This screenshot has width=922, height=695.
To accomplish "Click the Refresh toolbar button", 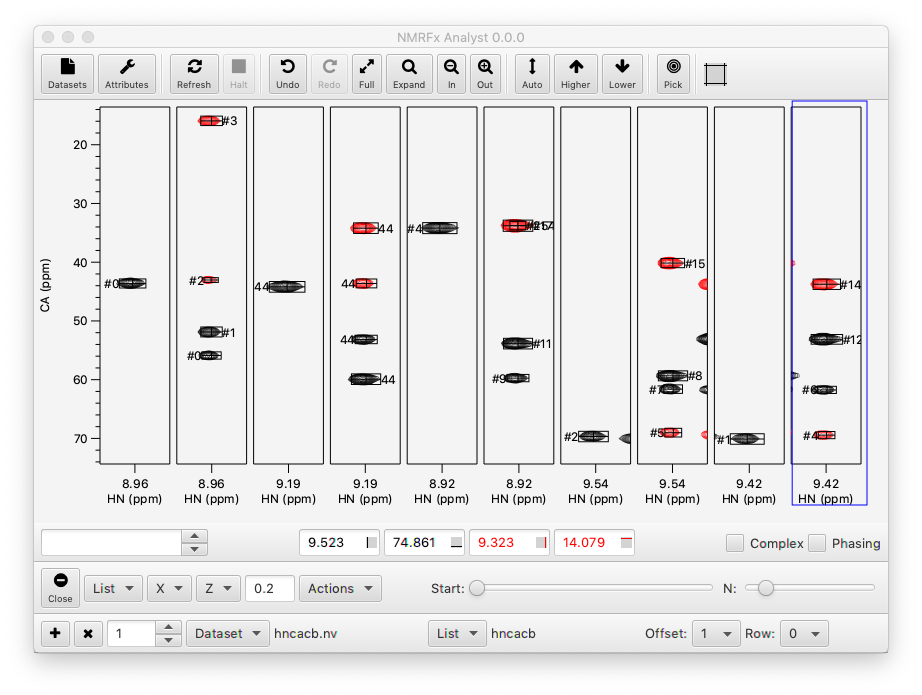I will coord(194,73).
